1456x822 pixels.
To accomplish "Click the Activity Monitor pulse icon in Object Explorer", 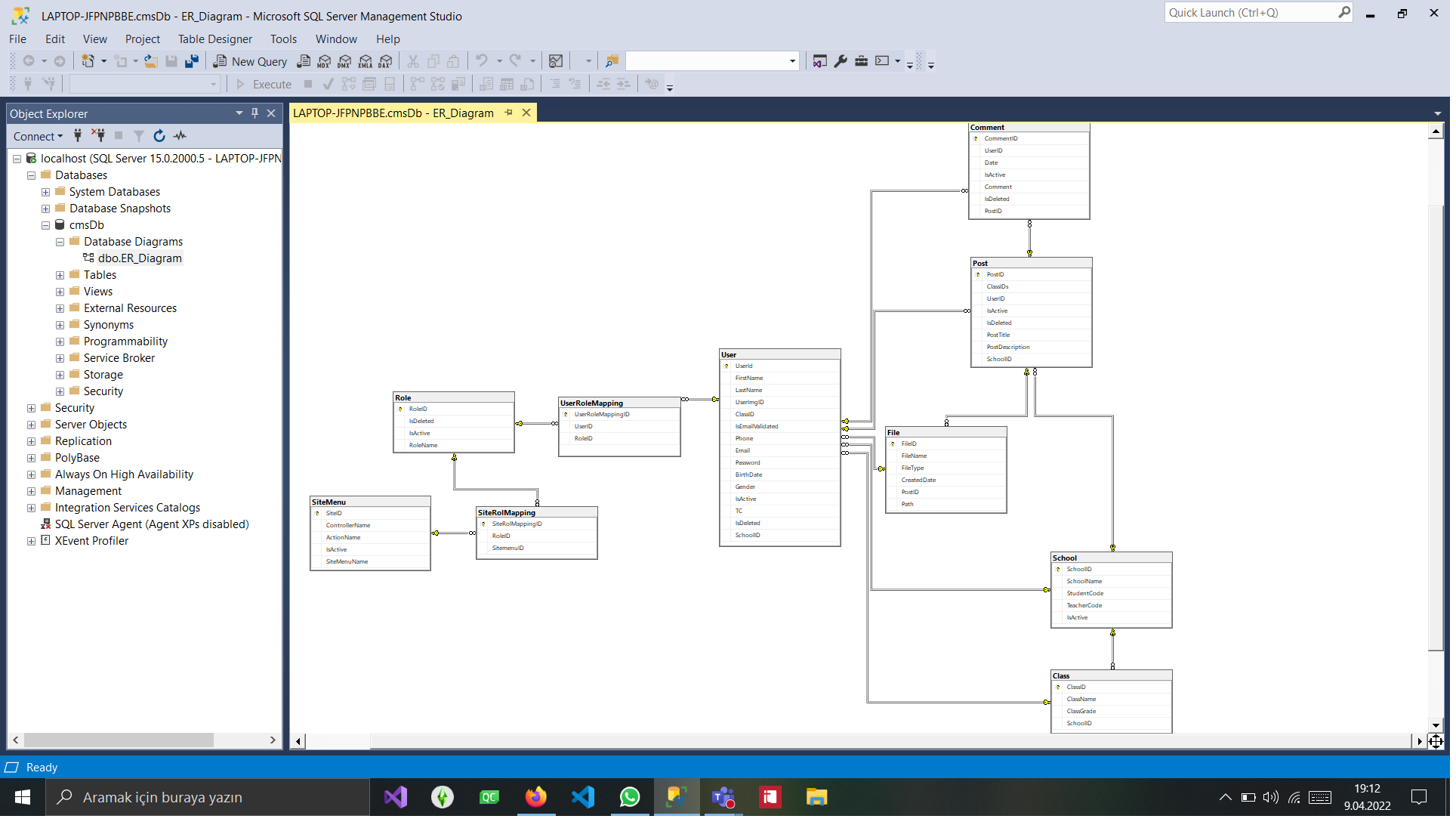I will tap(180, 136).
